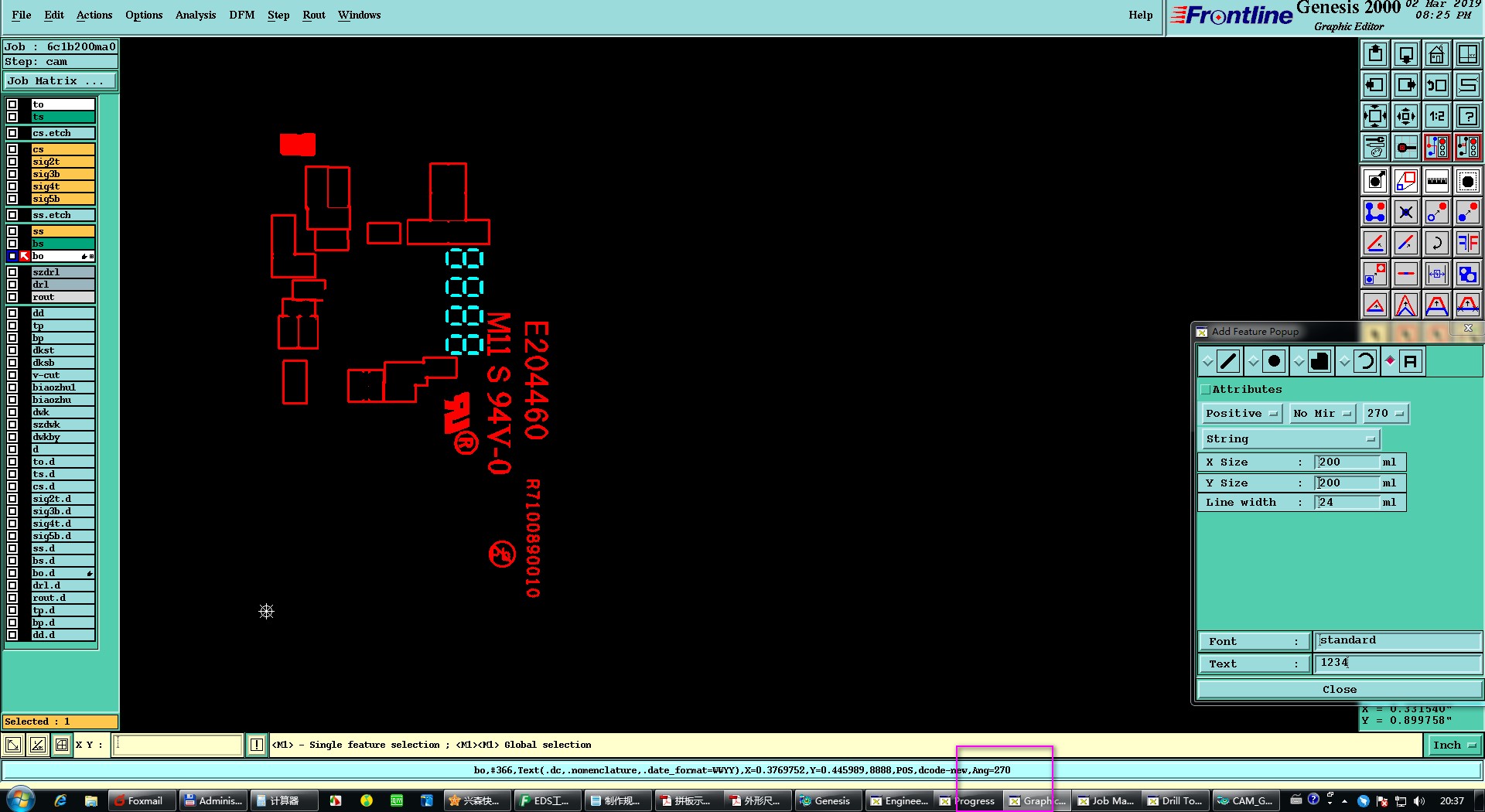Click the Job Matrix button

(60, 81)
